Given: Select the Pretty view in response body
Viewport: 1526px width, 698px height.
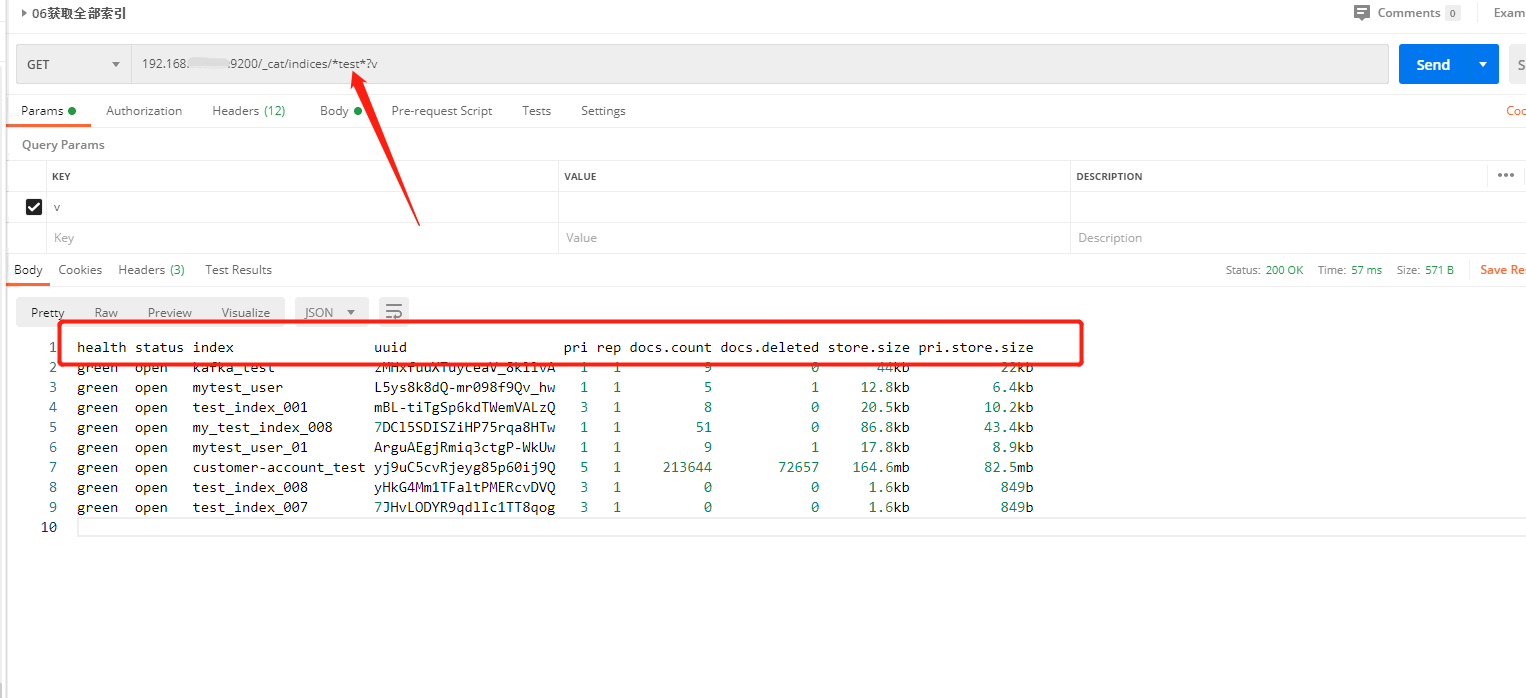Looking at the screenshot, I should tap(46, 312).
